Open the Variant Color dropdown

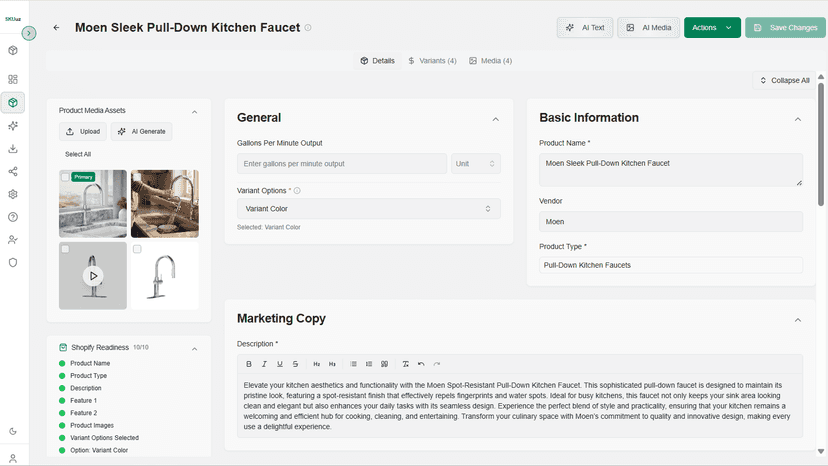click(369, 209)
